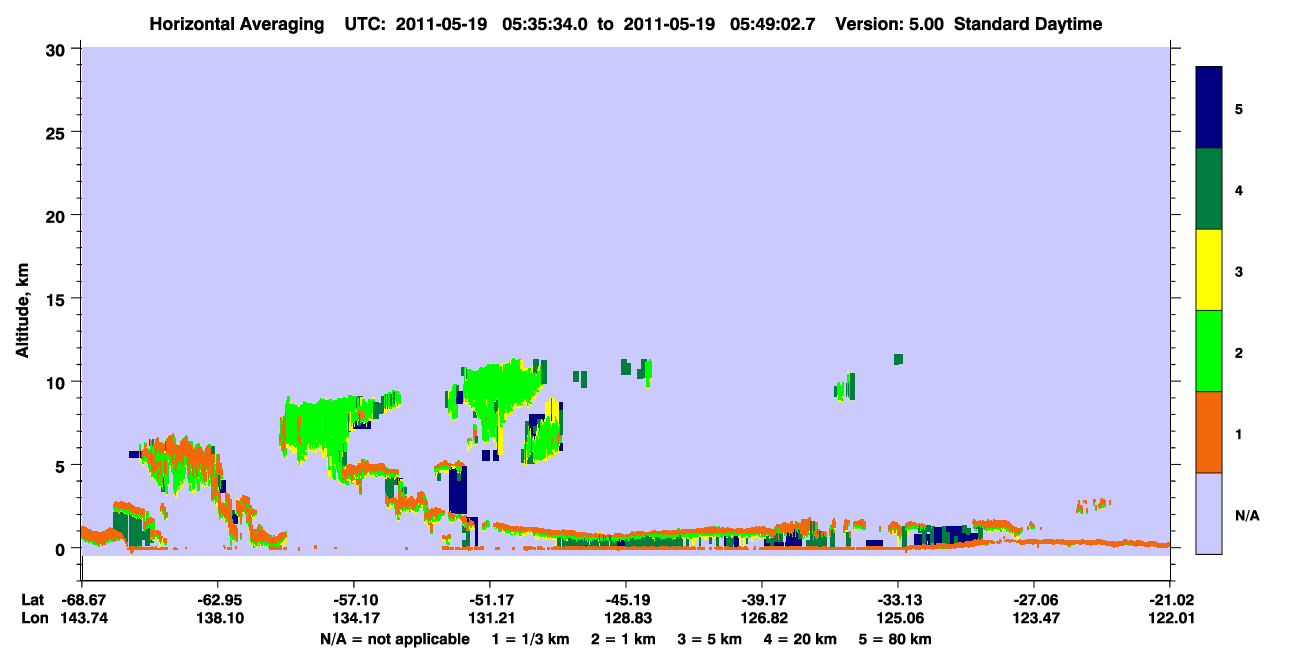The width and height of the screenshot is (1300, 667).
Task: Click the bright green colorbar segment labeled 2
Action: pos(1209,351)
